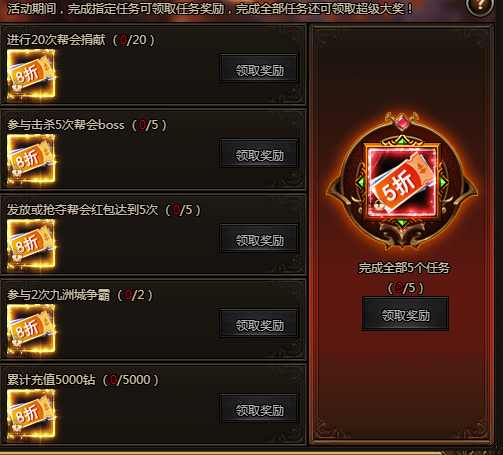This screenshot has width=503, height=455.
Task: Click red gem atop the prize medallion
Action: (402, 123)
